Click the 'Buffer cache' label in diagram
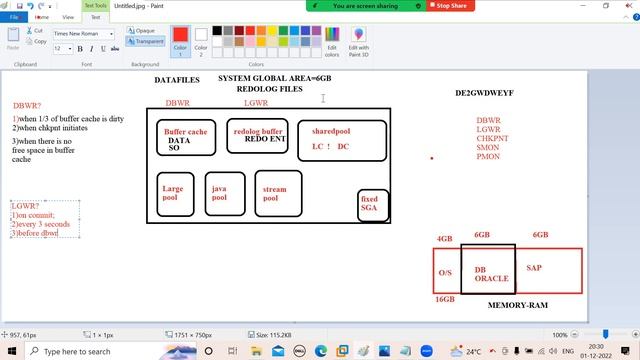This screenshot has width=640, height=360. [185, 132]
